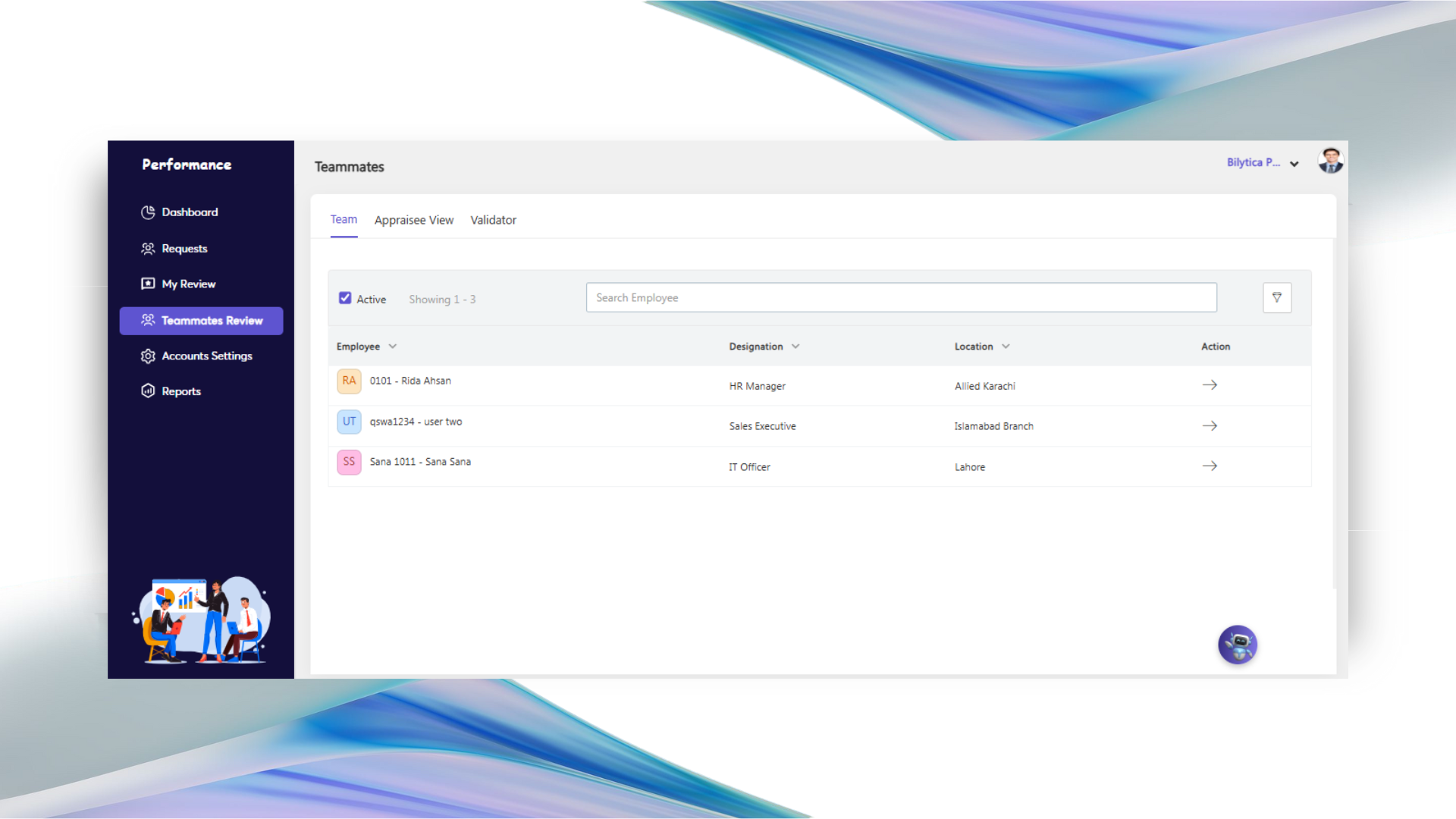The image size is (1456, 819).
Task: Click arrow action for Rida Ahsan
Action: pyautogui.click(x=1210, y=385)
